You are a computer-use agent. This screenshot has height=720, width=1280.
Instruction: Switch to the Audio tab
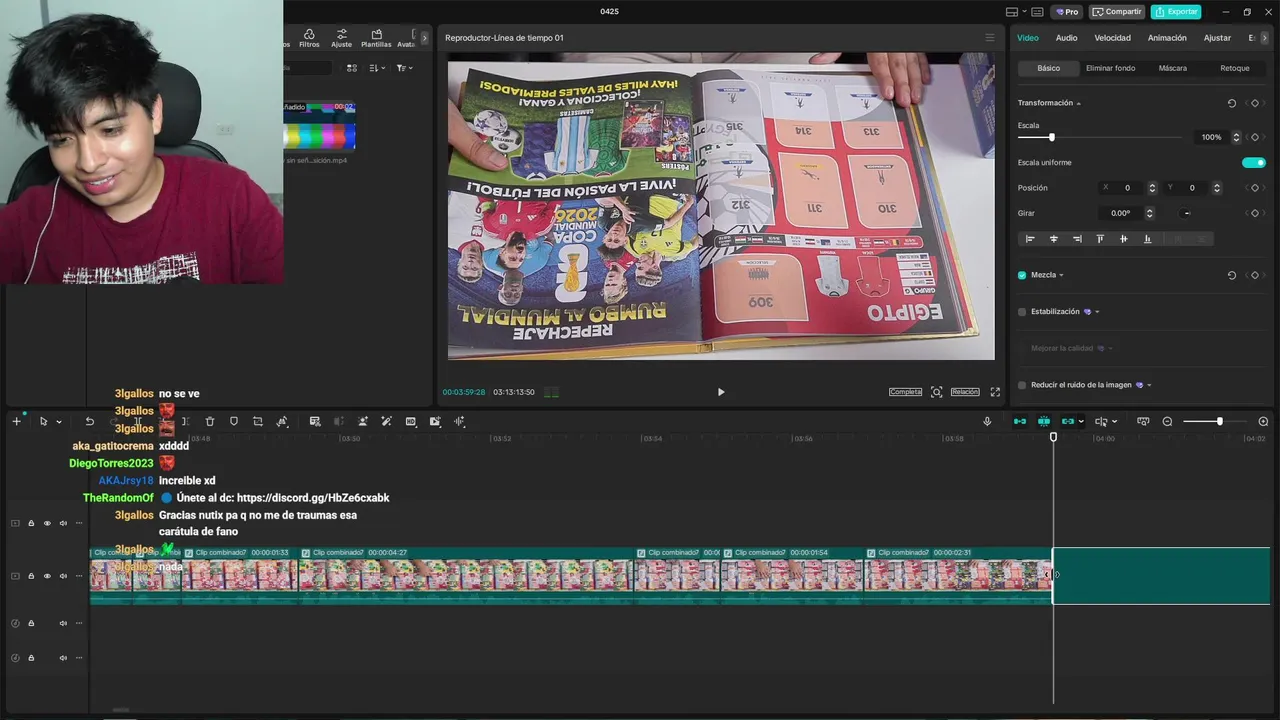(1066, 38)
